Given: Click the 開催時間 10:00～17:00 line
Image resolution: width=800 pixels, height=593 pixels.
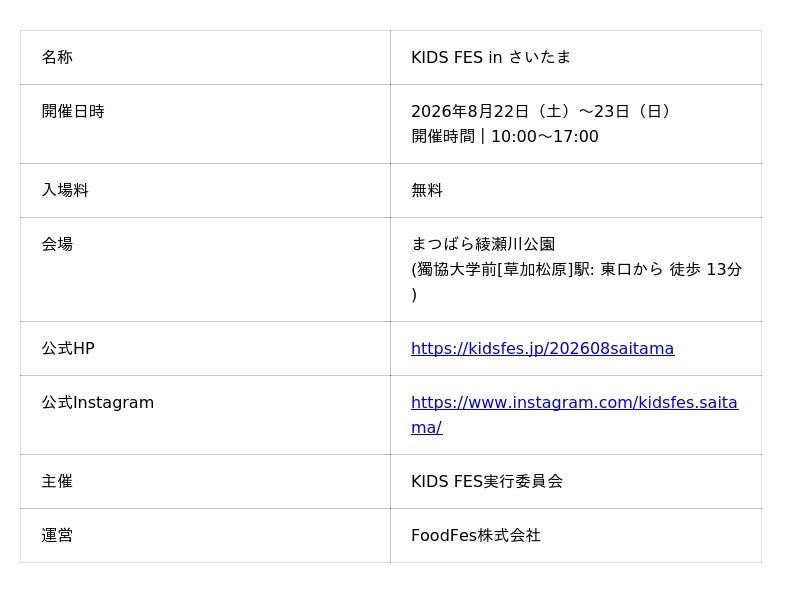Looking at the screenshot, I should [505, 136].
